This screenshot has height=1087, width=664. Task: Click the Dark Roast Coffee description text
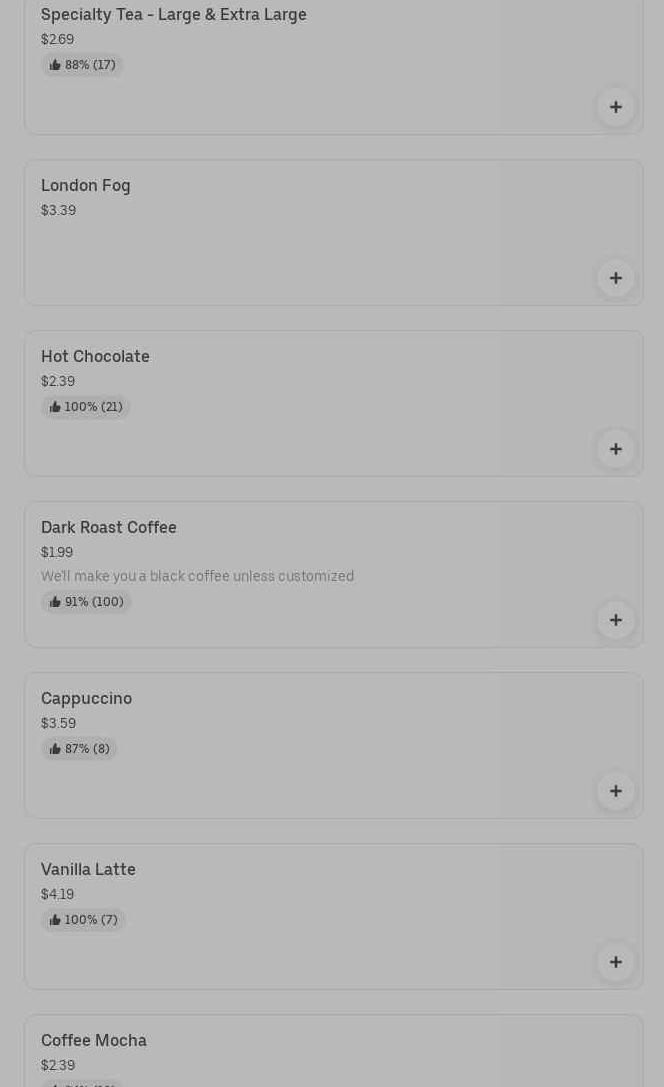[x=197, y=577]
